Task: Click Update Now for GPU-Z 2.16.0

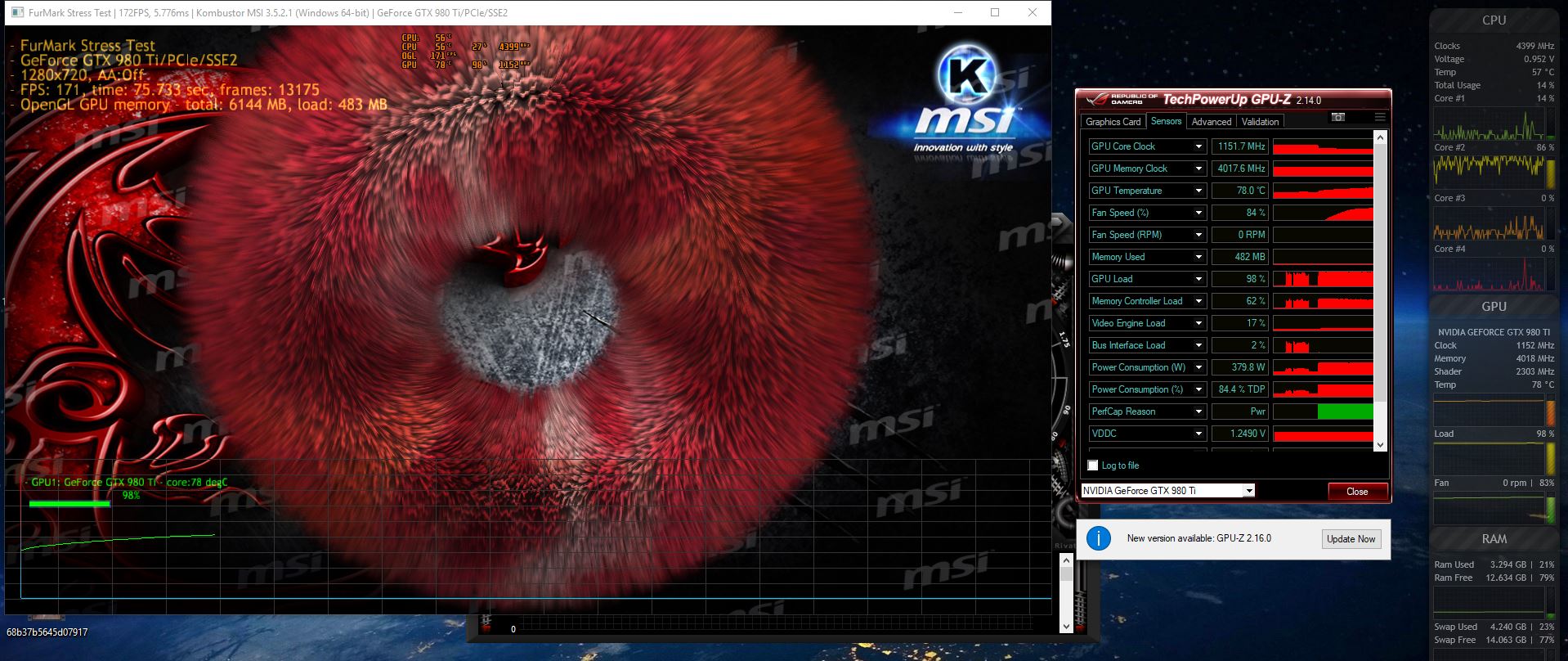Action: (1351, 539)
